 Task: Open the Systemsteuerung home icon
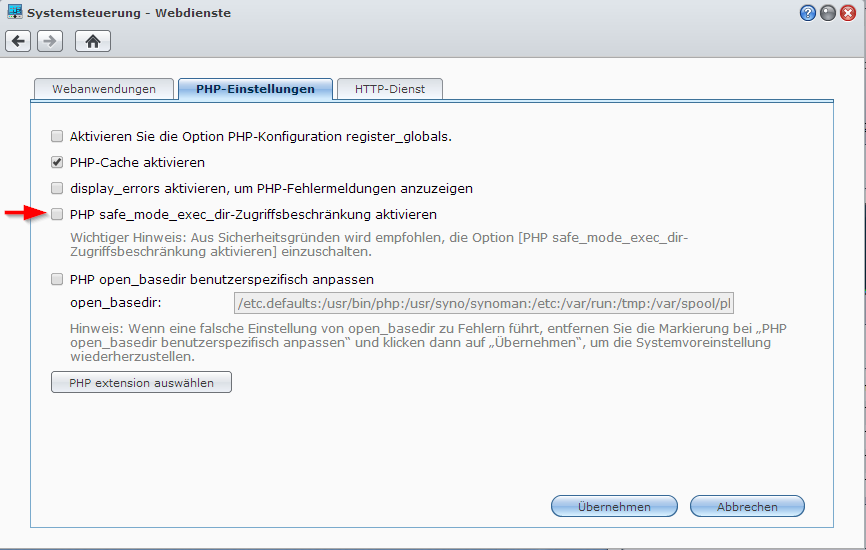click(x=92, y=41)
